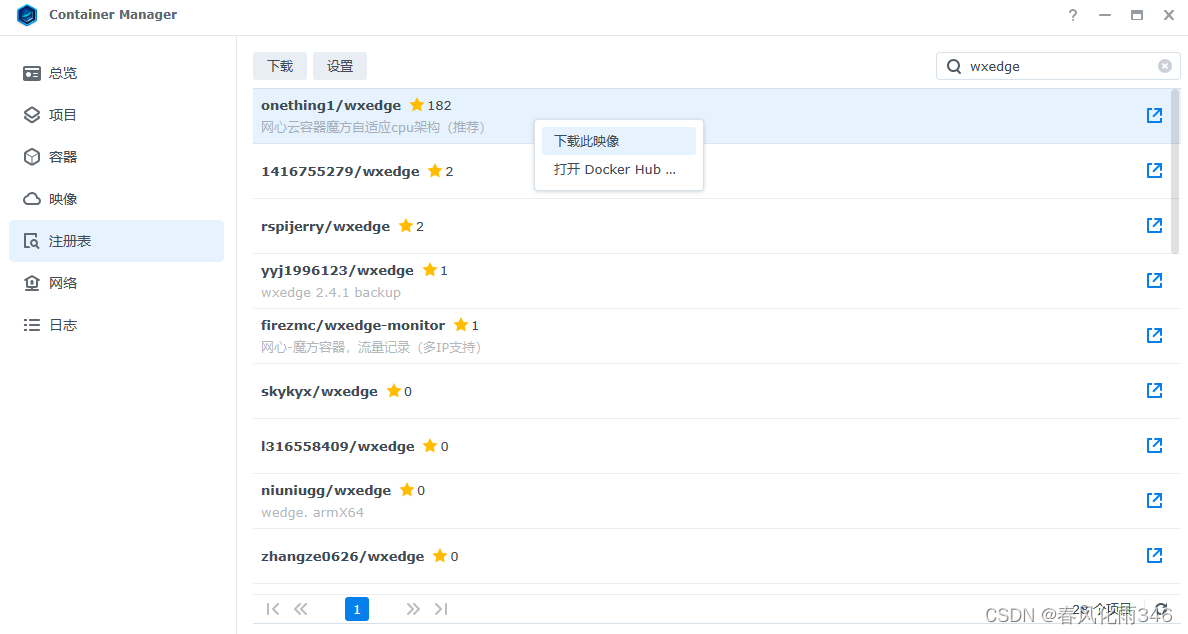Open the 总览 overview section
This screenshot has width=1188, height=634.
[x=117, y=73]
